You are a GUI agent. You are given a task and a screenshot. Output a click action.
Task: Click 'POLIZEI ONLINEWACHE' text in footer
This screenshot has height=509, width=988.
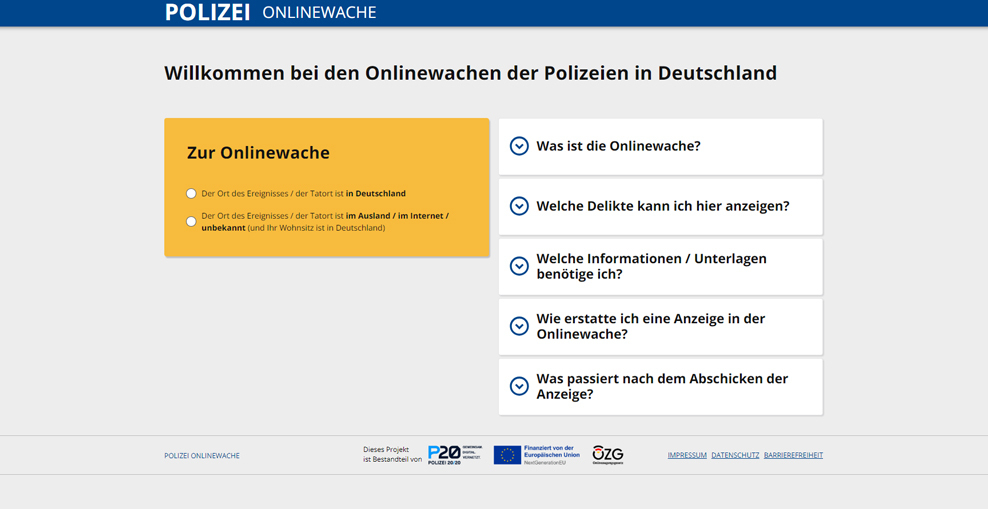(202, 456)
